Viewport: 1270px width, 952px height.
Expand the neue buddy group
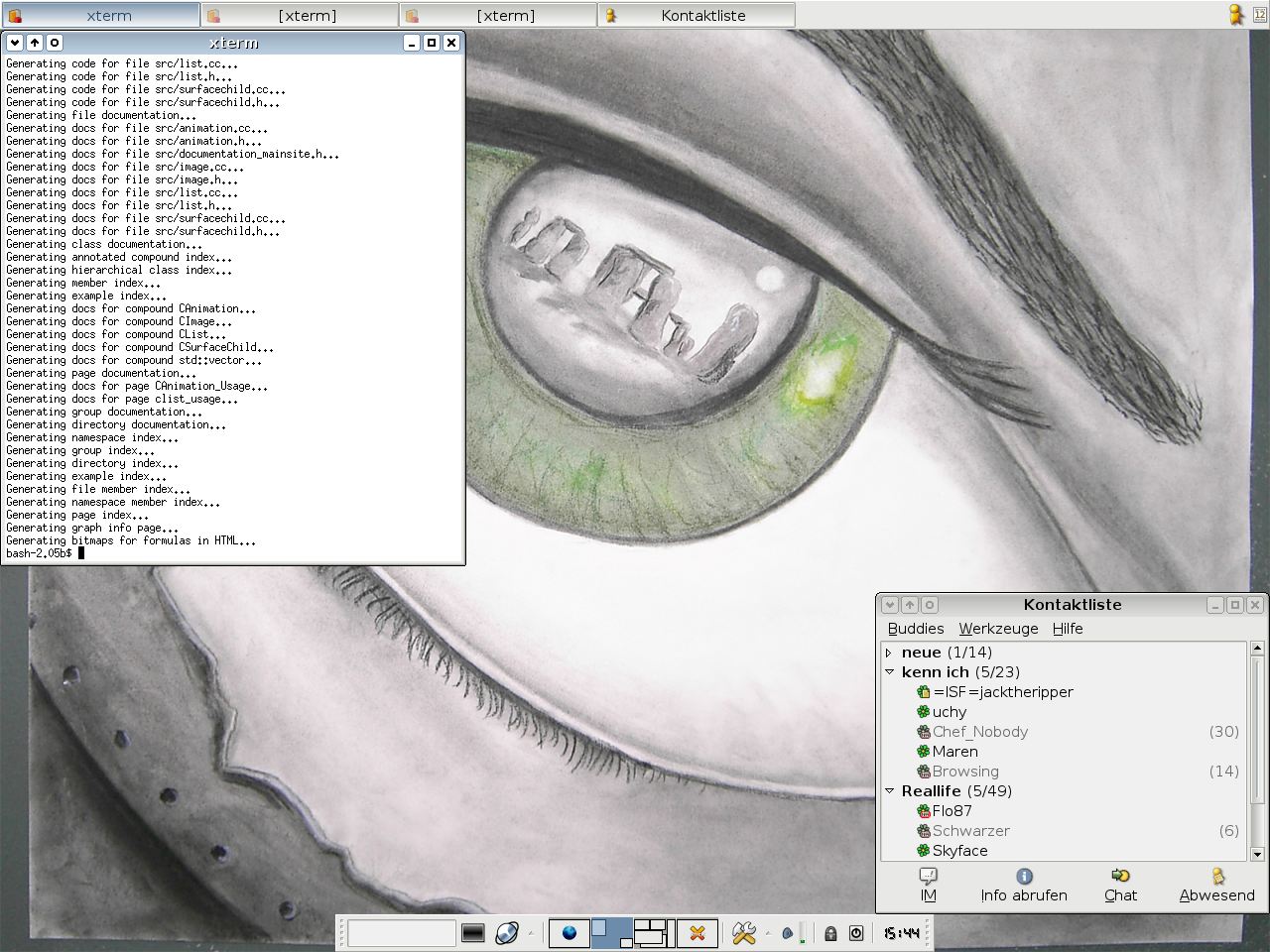click(889, 653)
